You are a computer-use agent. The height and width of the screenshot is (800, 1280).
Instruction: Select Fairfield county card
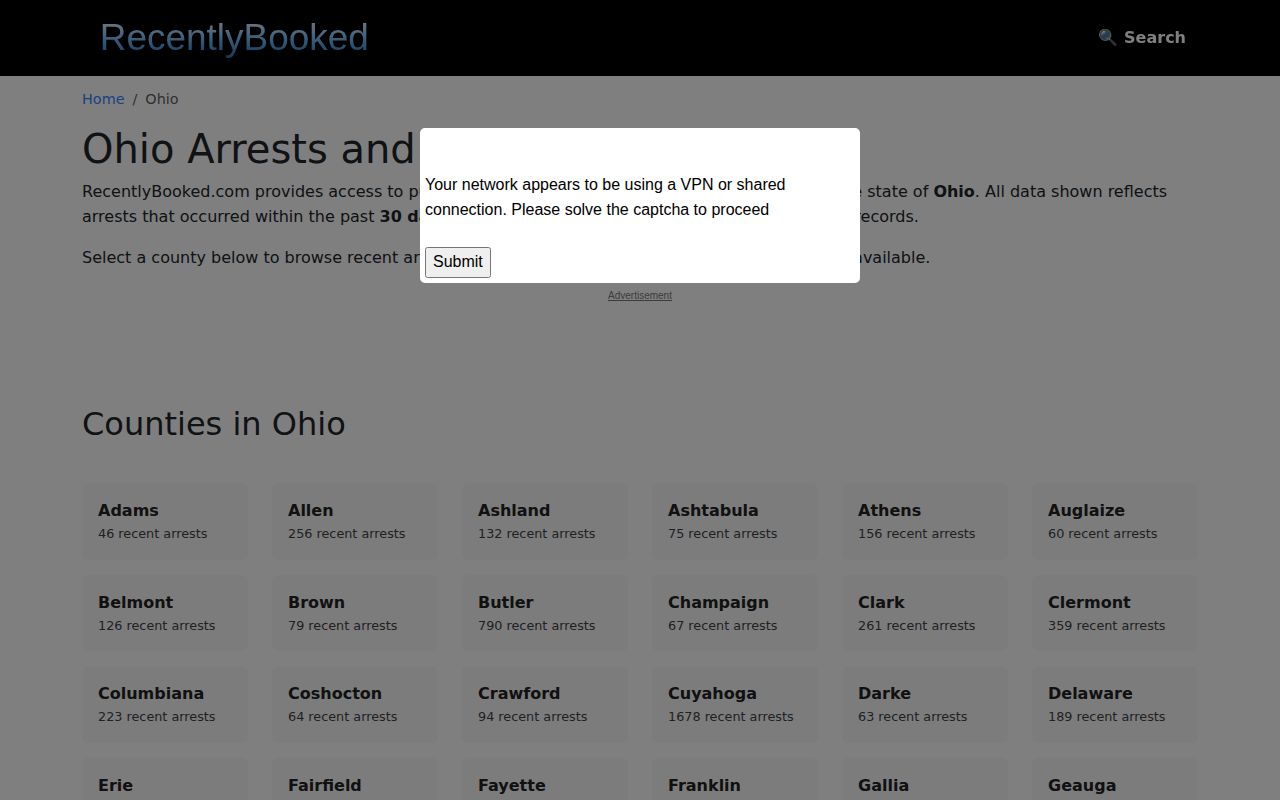(x=355, y=780)
